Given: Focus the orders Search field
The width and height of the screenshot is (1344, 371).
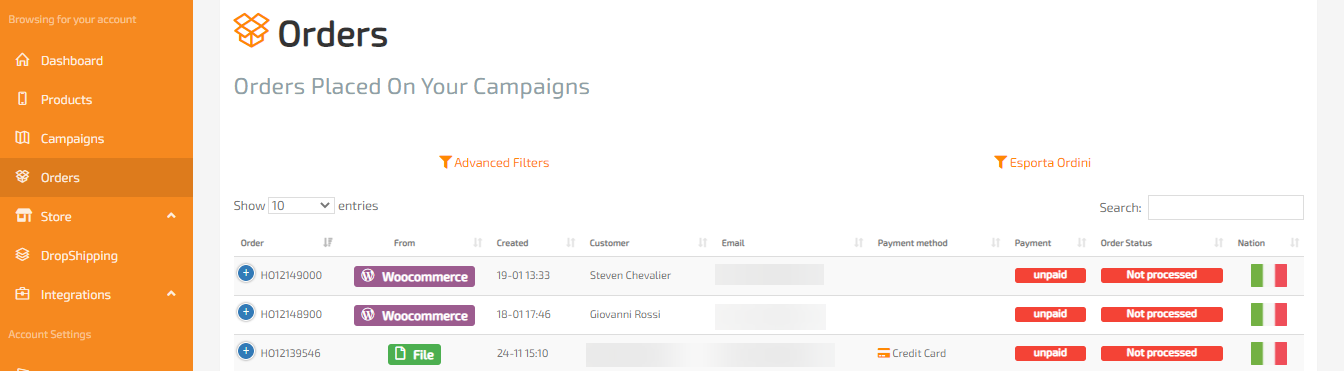Looking at the screenshot, I should 1226,207.
